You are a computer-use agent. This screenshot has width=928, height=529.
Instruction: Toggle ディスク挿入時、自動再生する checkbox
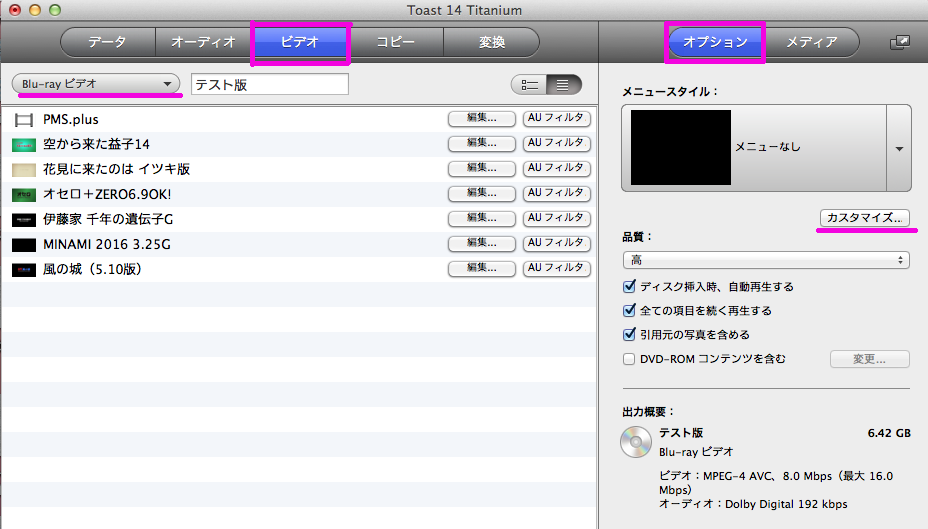click(x=629, y=286)
